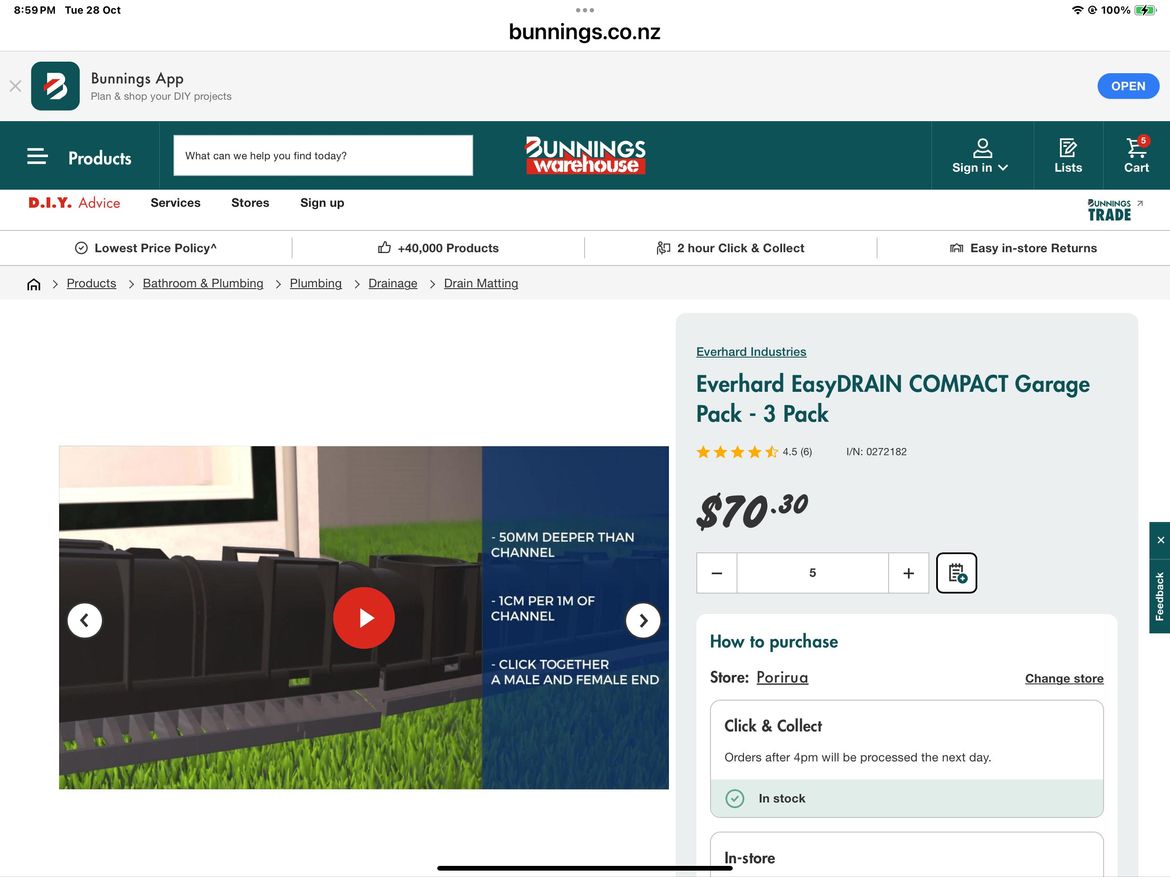The height and width of the screenshot is (877, 1170).
Task: Go to previous image with left arrow
Action: coord(85,620)
